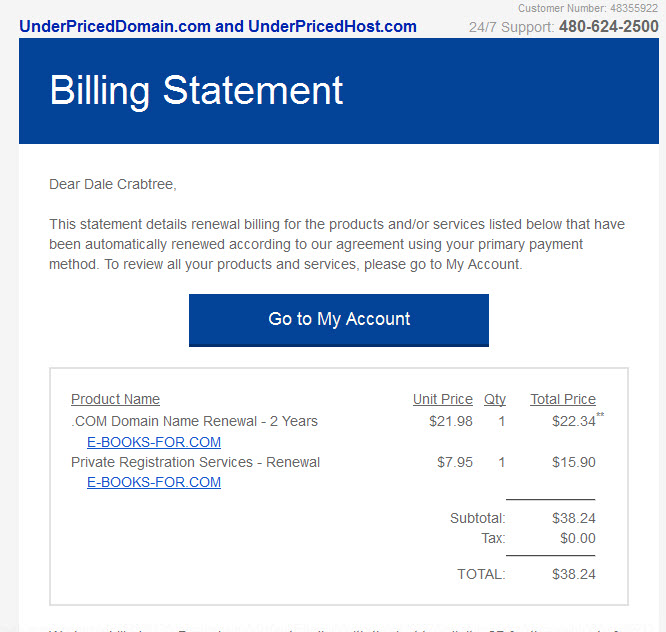Click the Subtotal label

coord(478,518)
